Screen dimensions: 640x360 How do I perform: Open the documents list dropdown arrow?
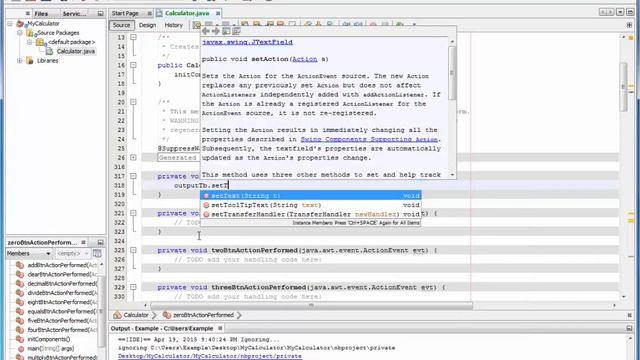point(620,12)
